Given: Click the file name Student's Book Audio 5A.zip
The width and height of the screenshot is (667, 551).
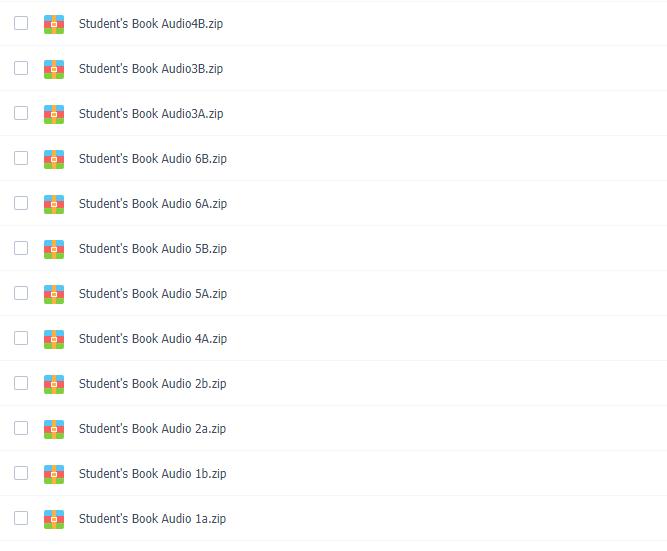Looking at the screenshot, I should coord(153,294).
